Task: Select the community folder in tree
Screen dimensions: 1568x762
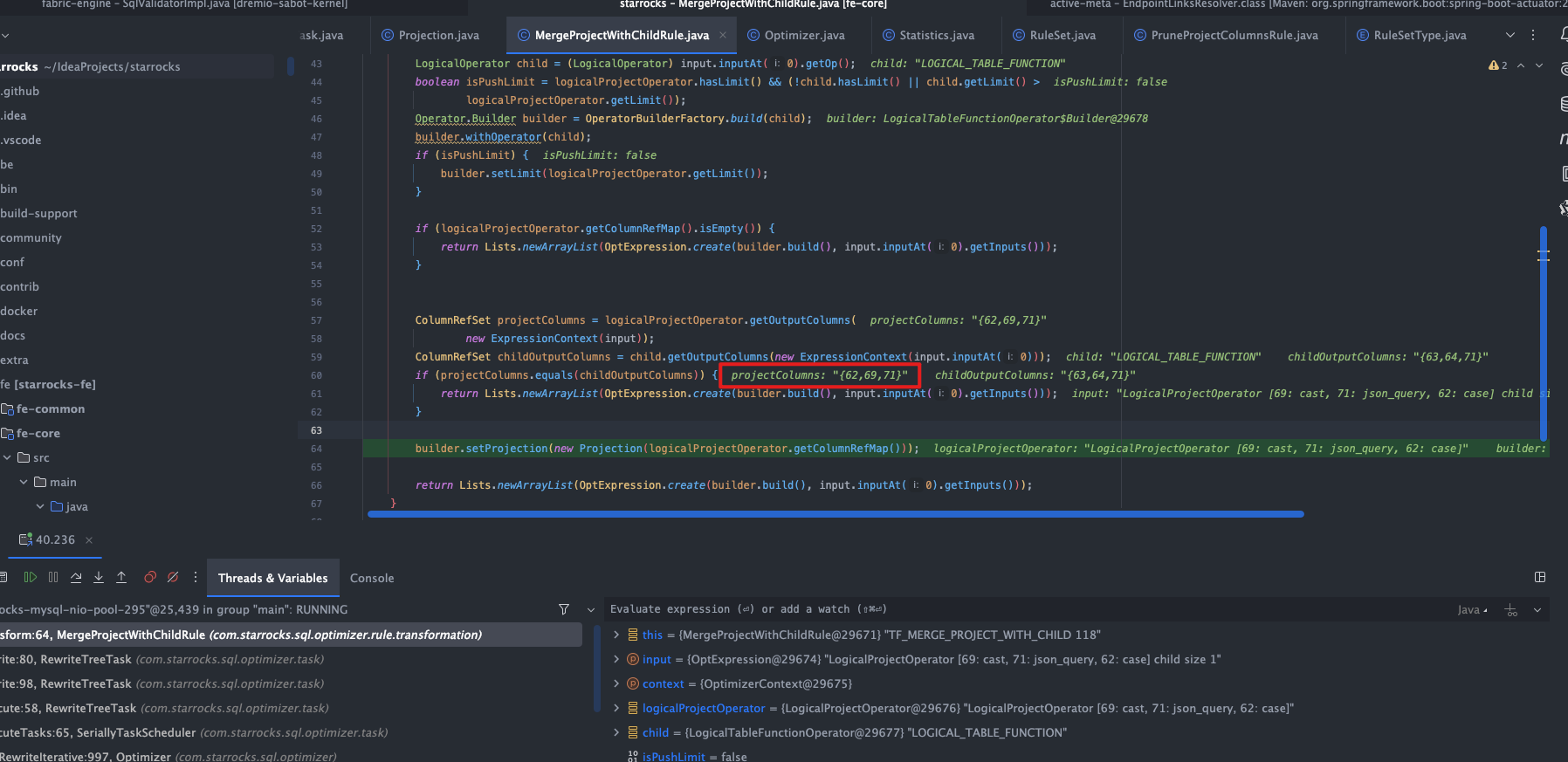Action: click(31, 237)
